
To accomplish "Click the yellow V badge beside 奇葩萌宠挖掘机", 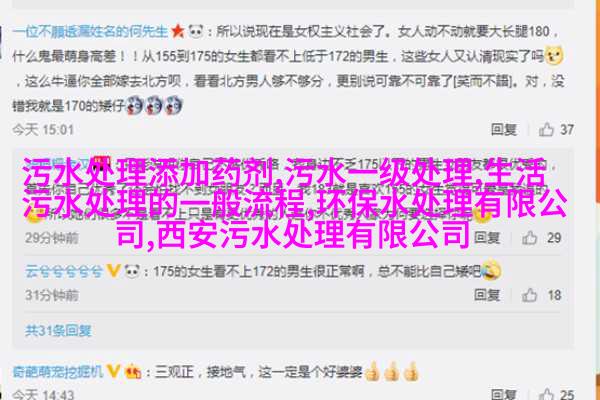I will click(113, 371).
